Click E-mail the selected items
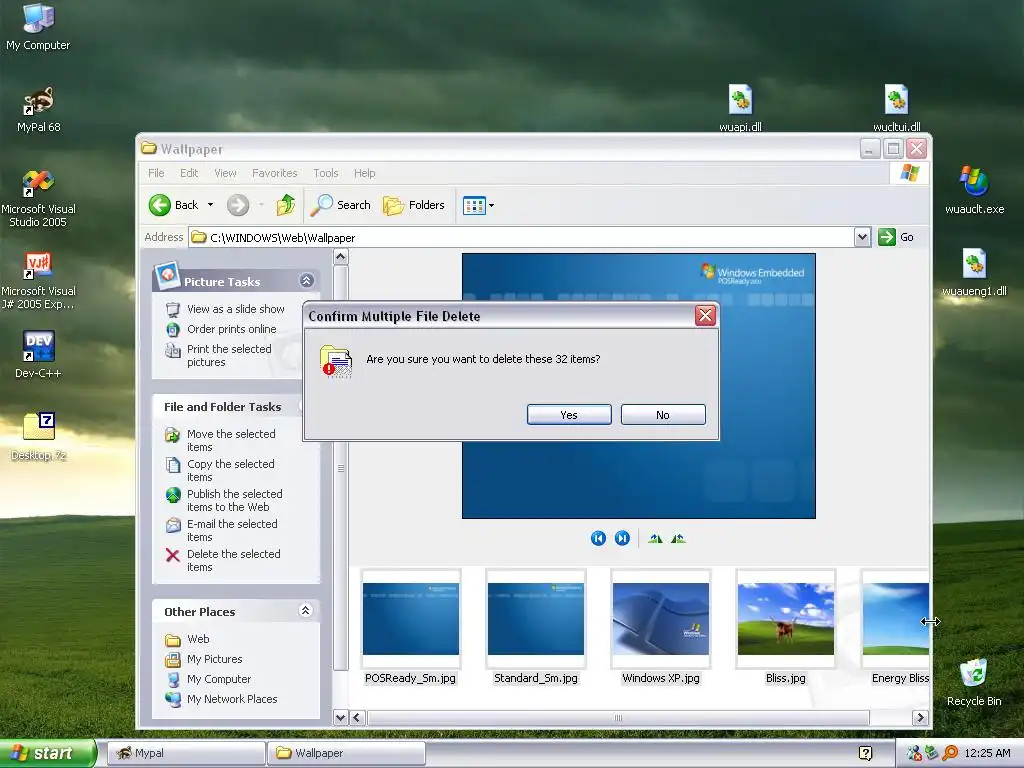The width and height of the screenshot is (1024, 768). click(232, 530)
